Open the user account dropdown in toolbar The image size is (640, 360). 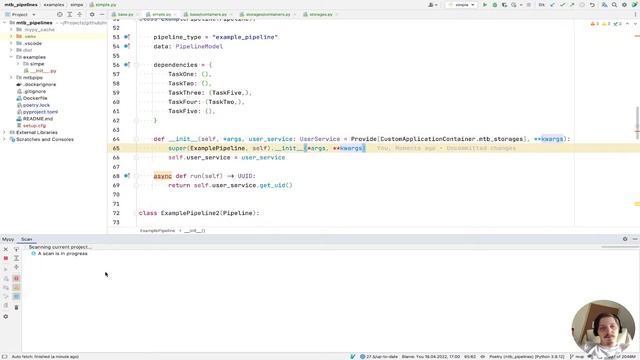click(x=433, y=5)
